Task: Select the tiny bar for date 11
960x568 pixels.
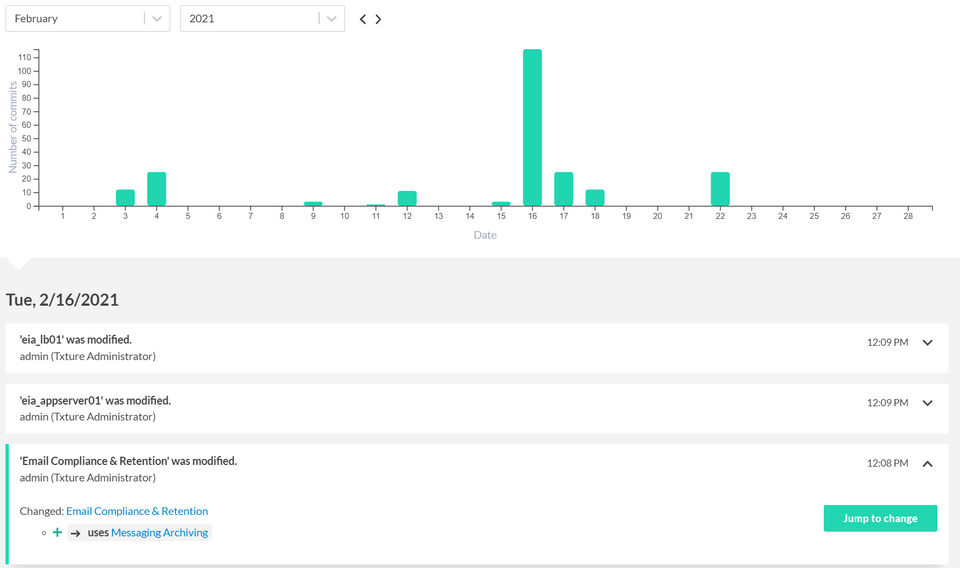Action: [375, 205]
